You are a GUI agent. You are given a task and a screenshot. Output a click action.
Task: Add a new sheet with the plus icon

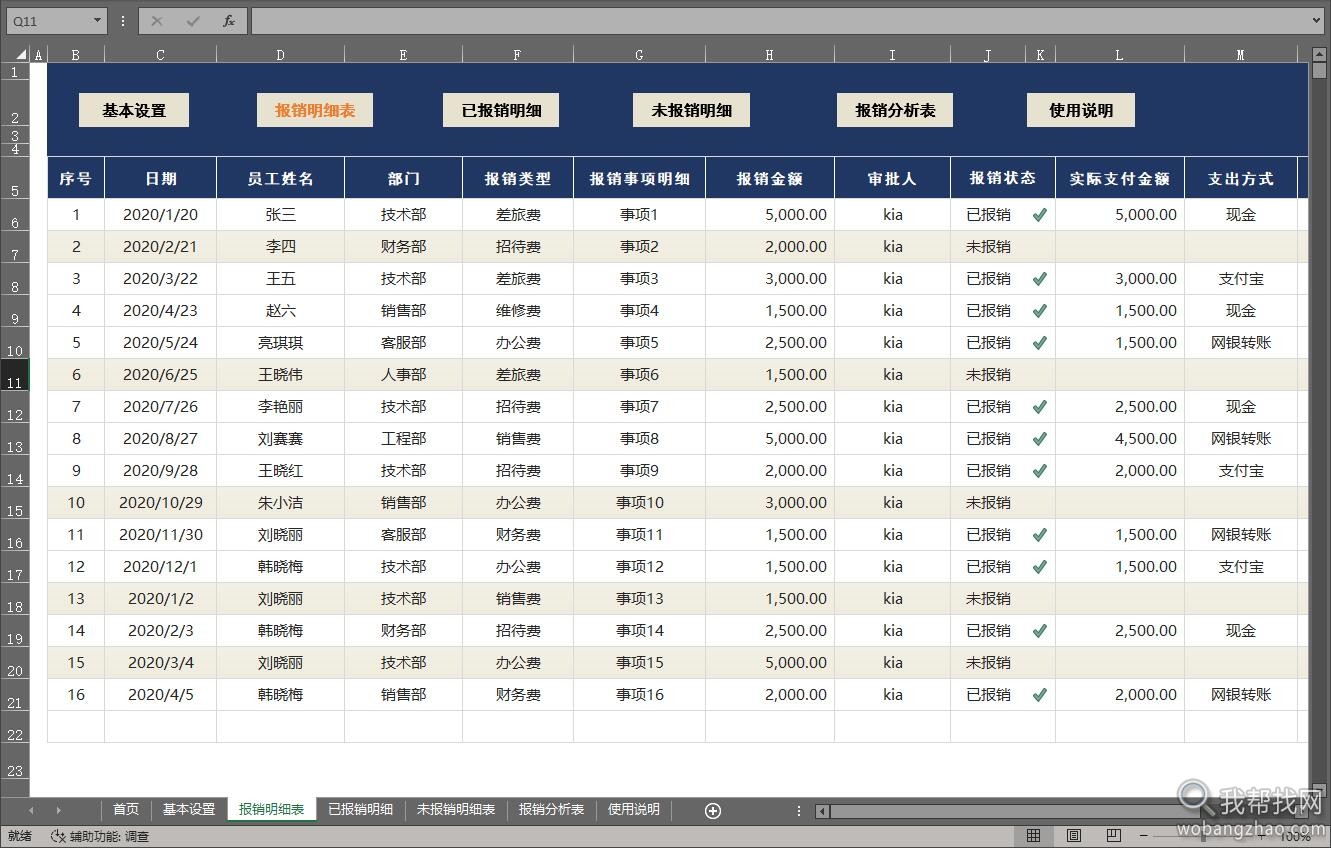(x=713, y=810)
